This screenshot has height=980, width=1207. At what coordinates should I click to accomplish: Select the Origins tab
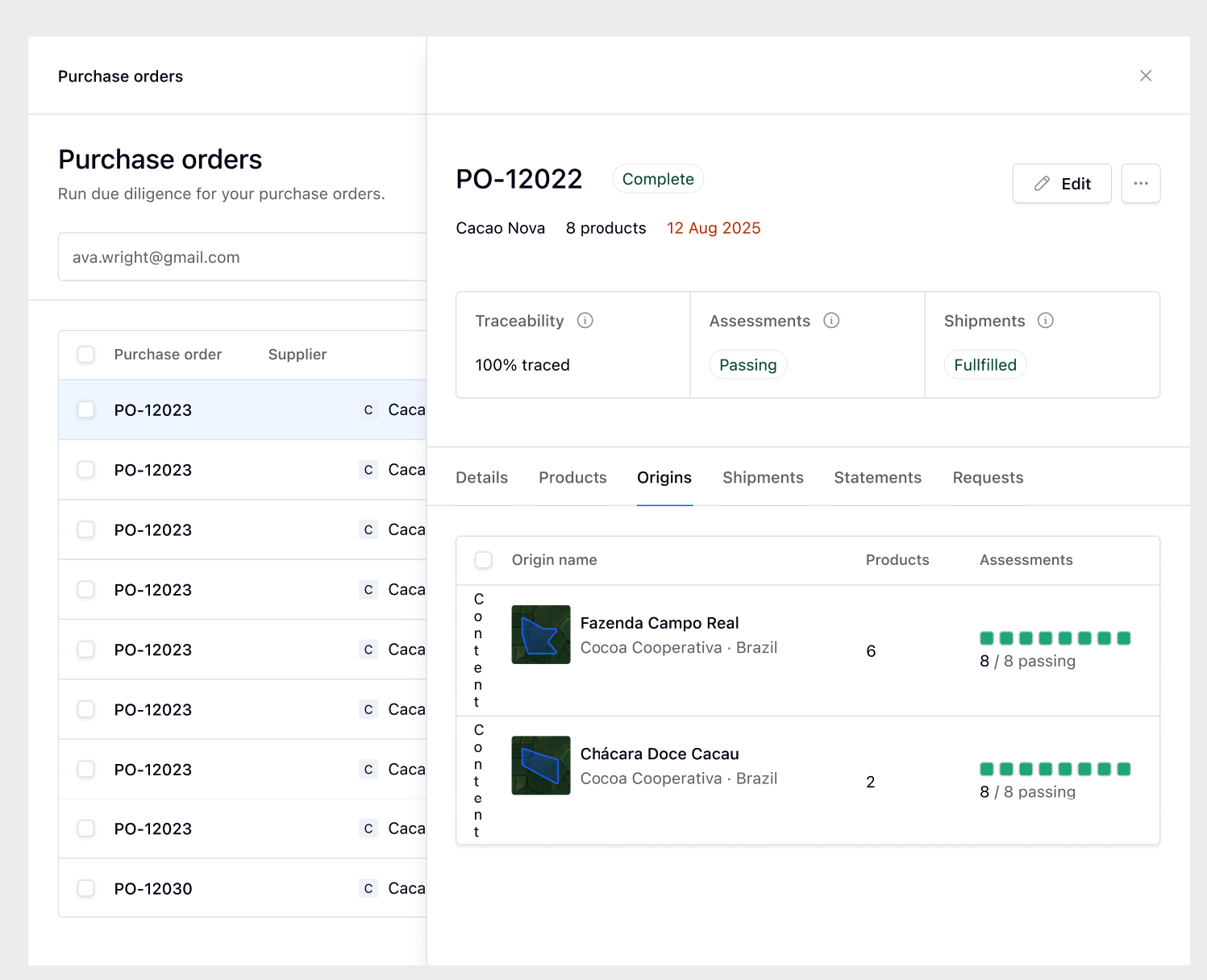tap(664, 478)
